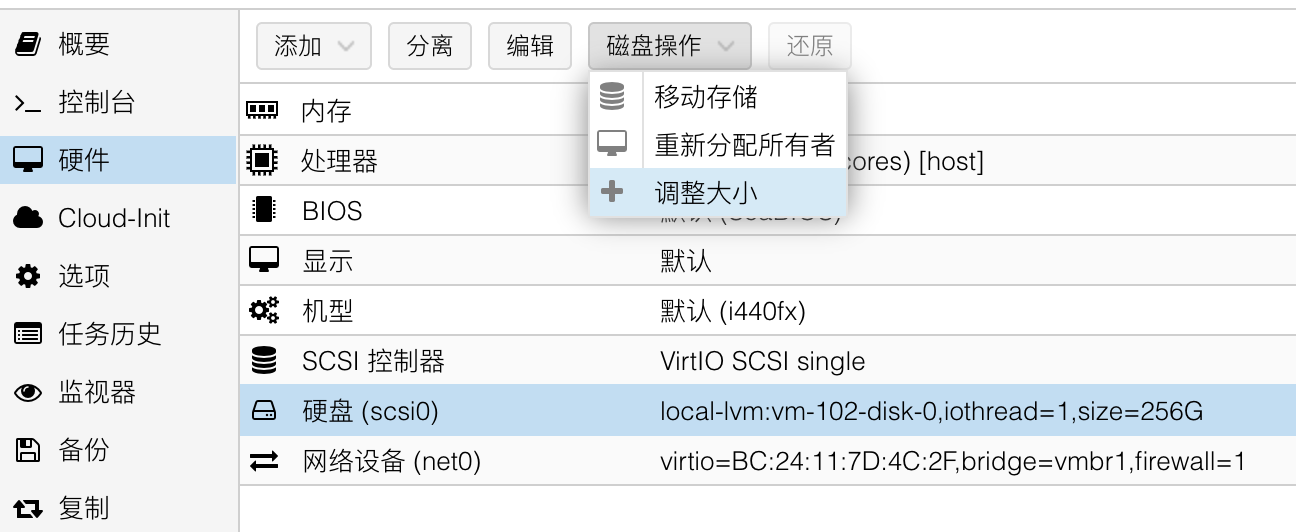Switch to 备份 (Backup) sidebar section

click(83, 450)
